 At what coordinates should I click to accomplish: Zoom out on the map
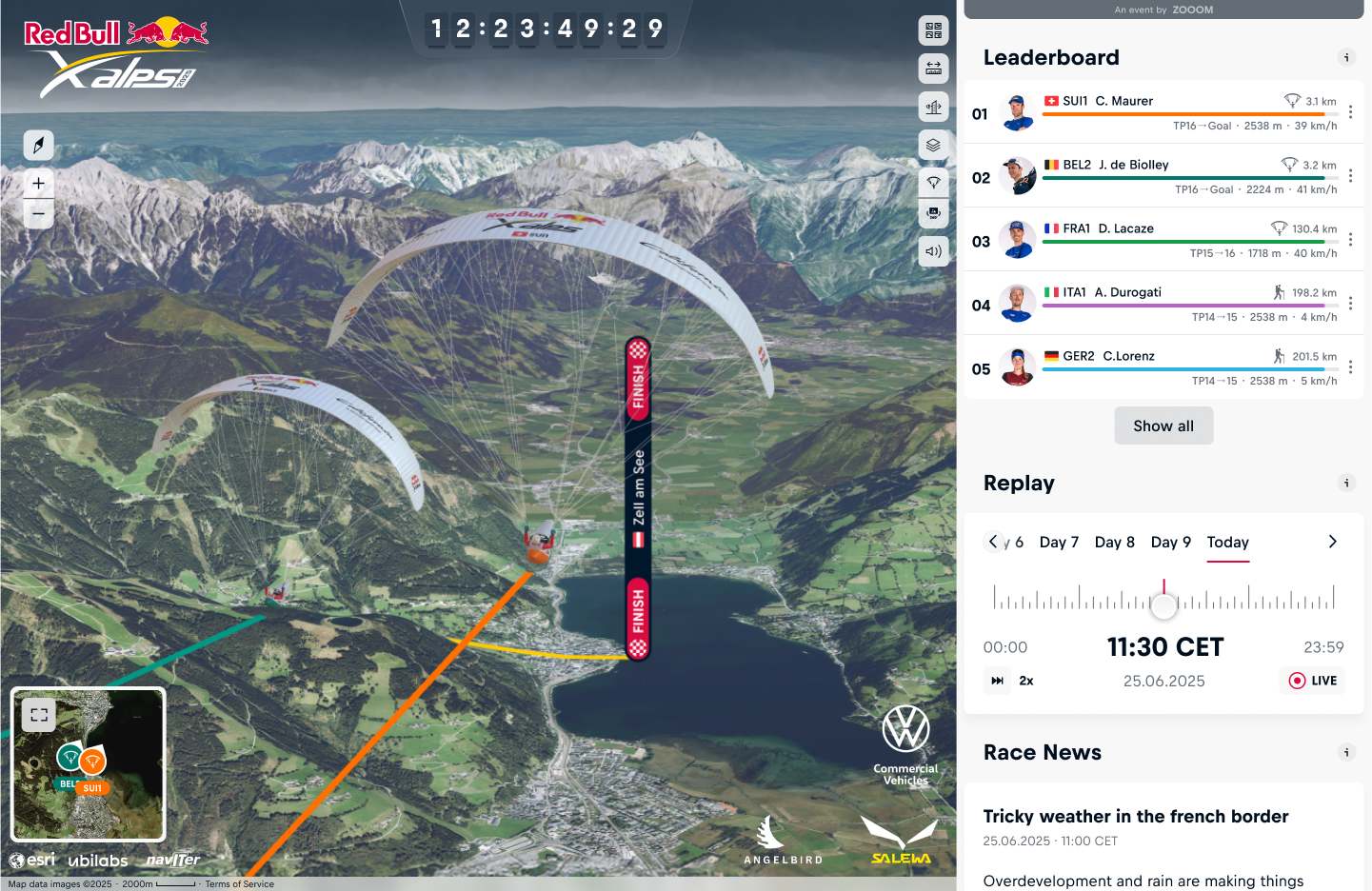(38, 213)
